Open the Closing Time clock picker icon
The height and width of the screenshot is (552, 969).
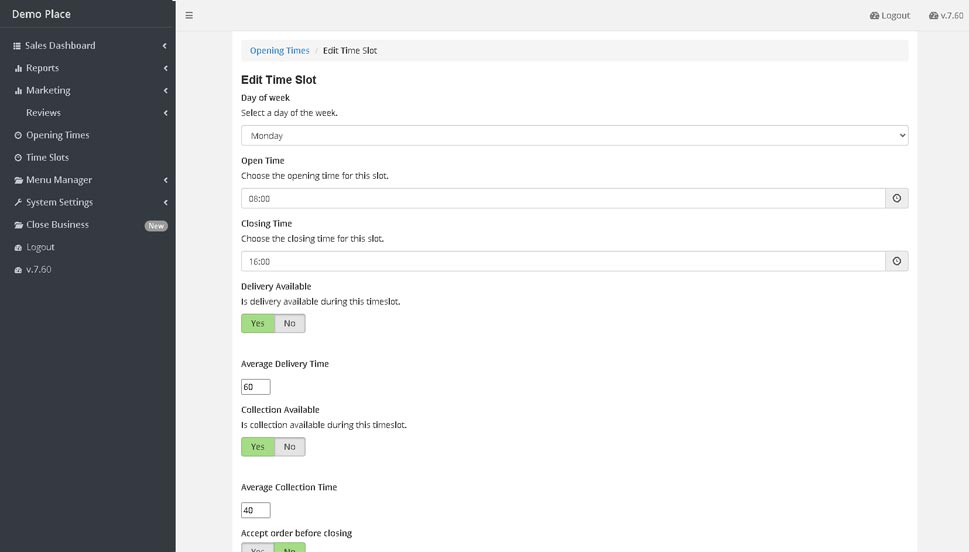tap(897, 261)
